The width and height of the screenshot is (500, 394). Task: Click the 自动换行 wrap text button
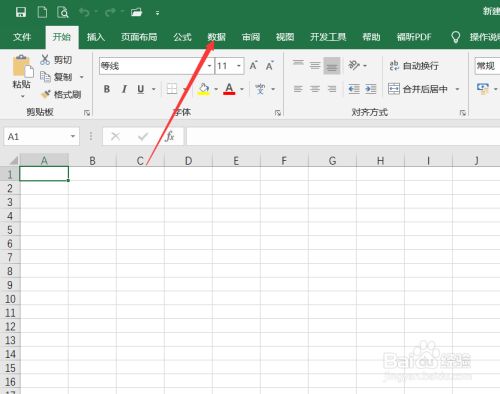tap(414, 66)
